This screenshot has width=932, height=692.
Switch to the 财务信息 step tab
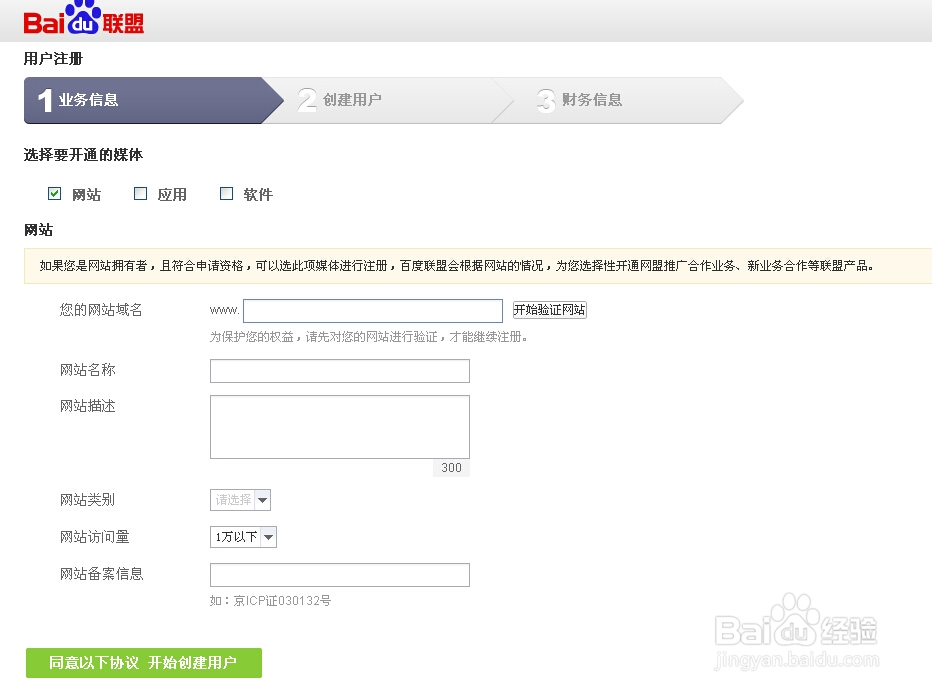(590, 100)
